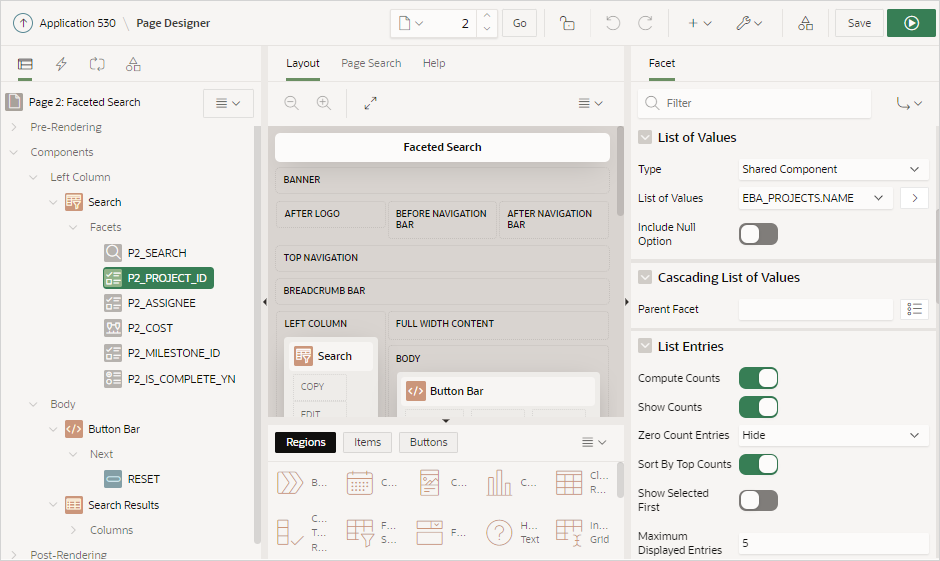Expand the Columns tree node
The image size is (940, 561).
pyautogui.click(x=73, y=530)
